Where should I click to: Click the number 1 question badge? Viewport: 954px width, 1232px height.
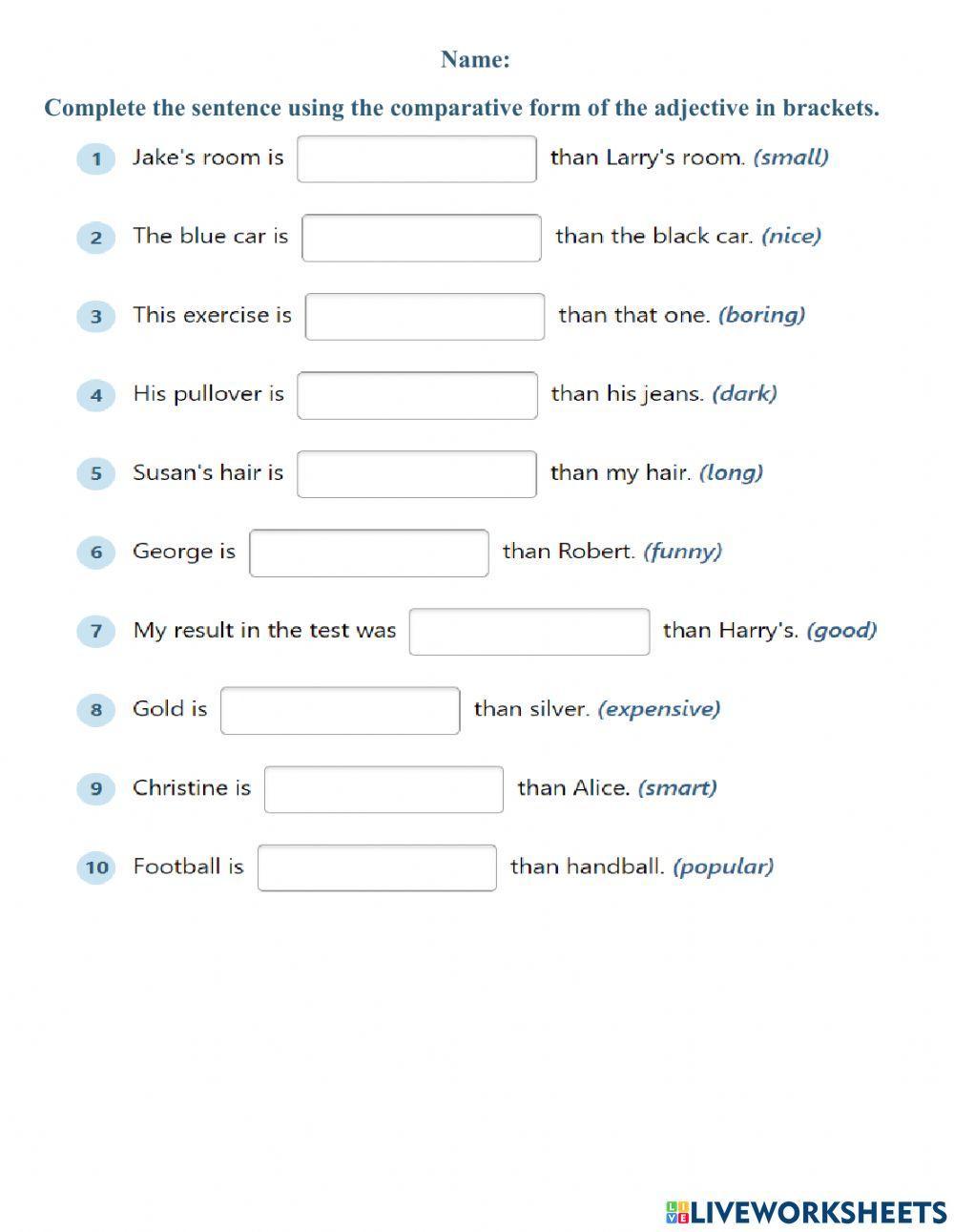(95, 158)
